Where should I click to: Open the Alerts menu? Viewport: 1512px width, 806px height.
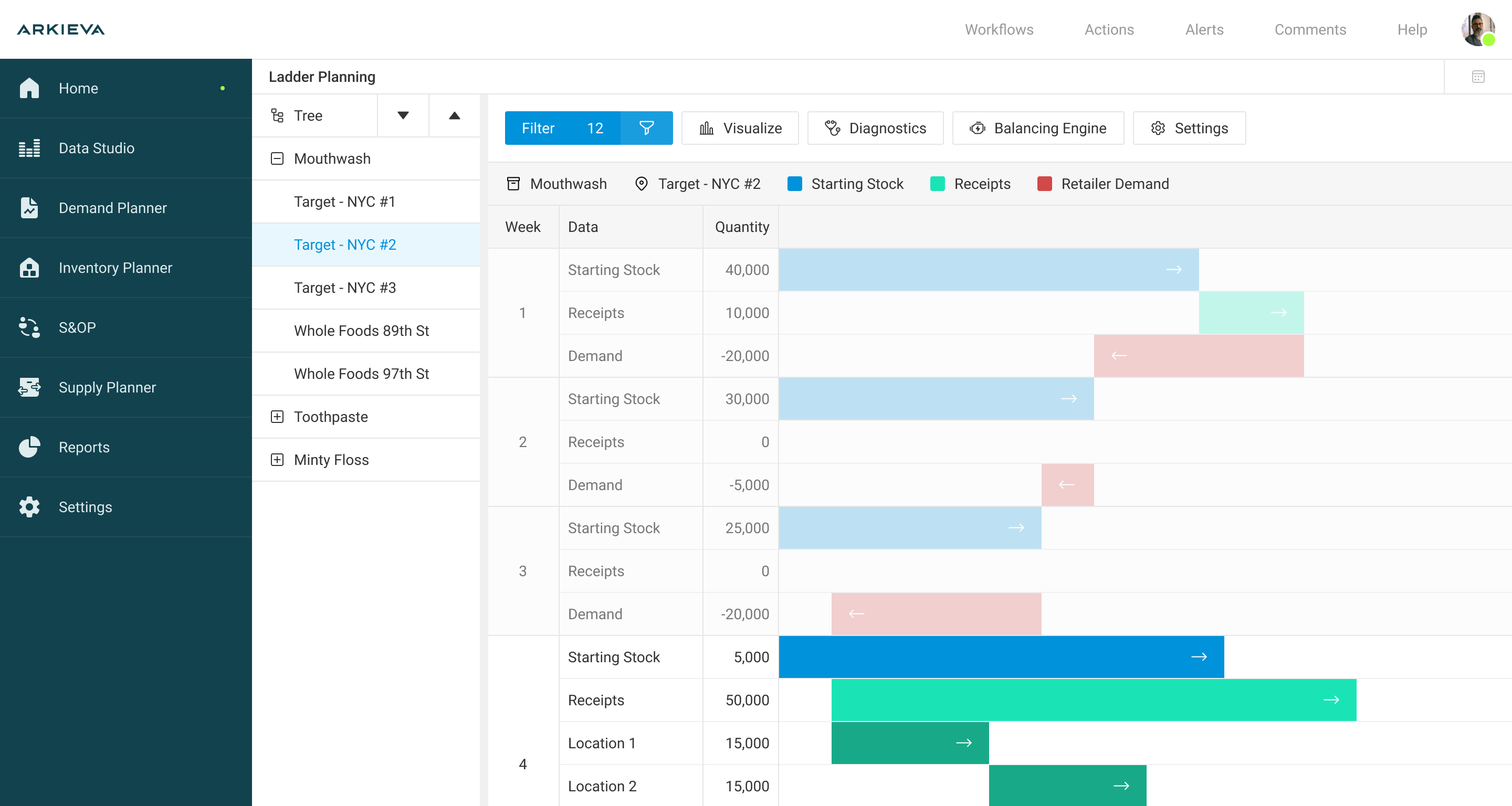(1204, 29)
